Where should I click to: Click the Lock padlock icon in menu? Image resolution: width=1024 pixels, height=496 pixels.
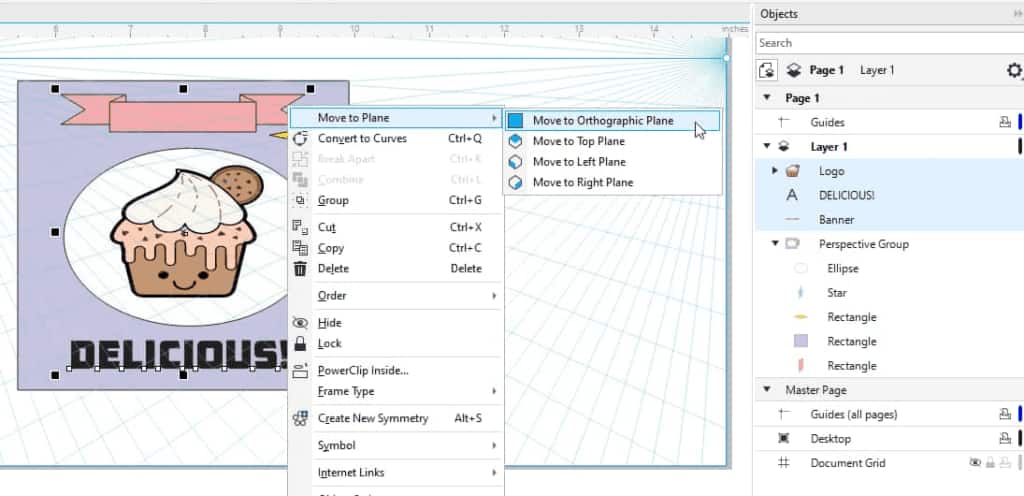(300, 343)
